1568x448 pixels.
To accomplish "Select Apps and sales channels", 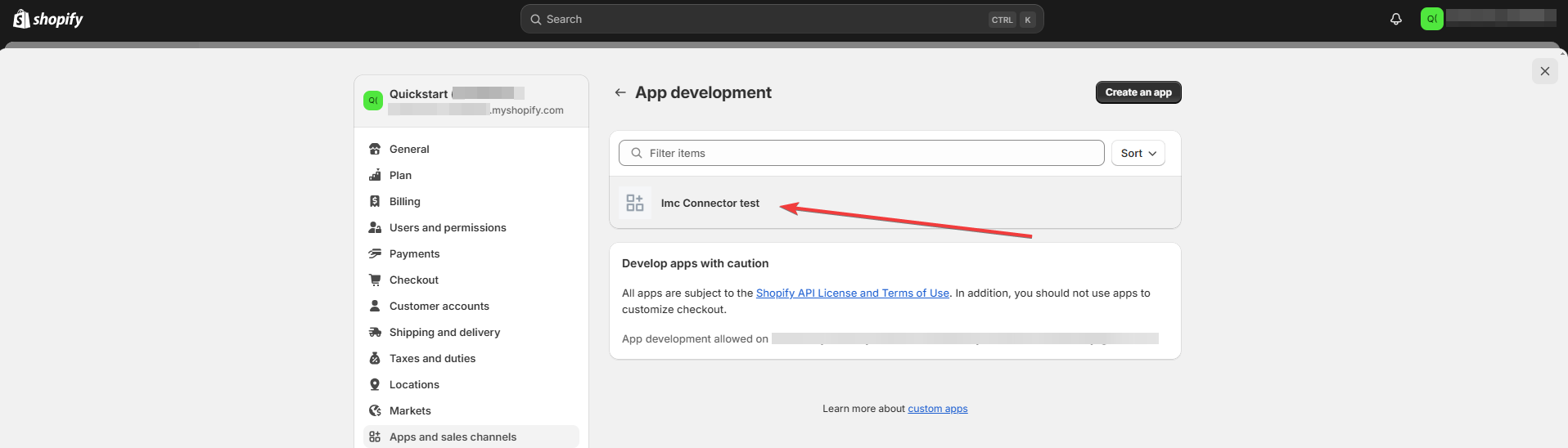I will point(453,437).
